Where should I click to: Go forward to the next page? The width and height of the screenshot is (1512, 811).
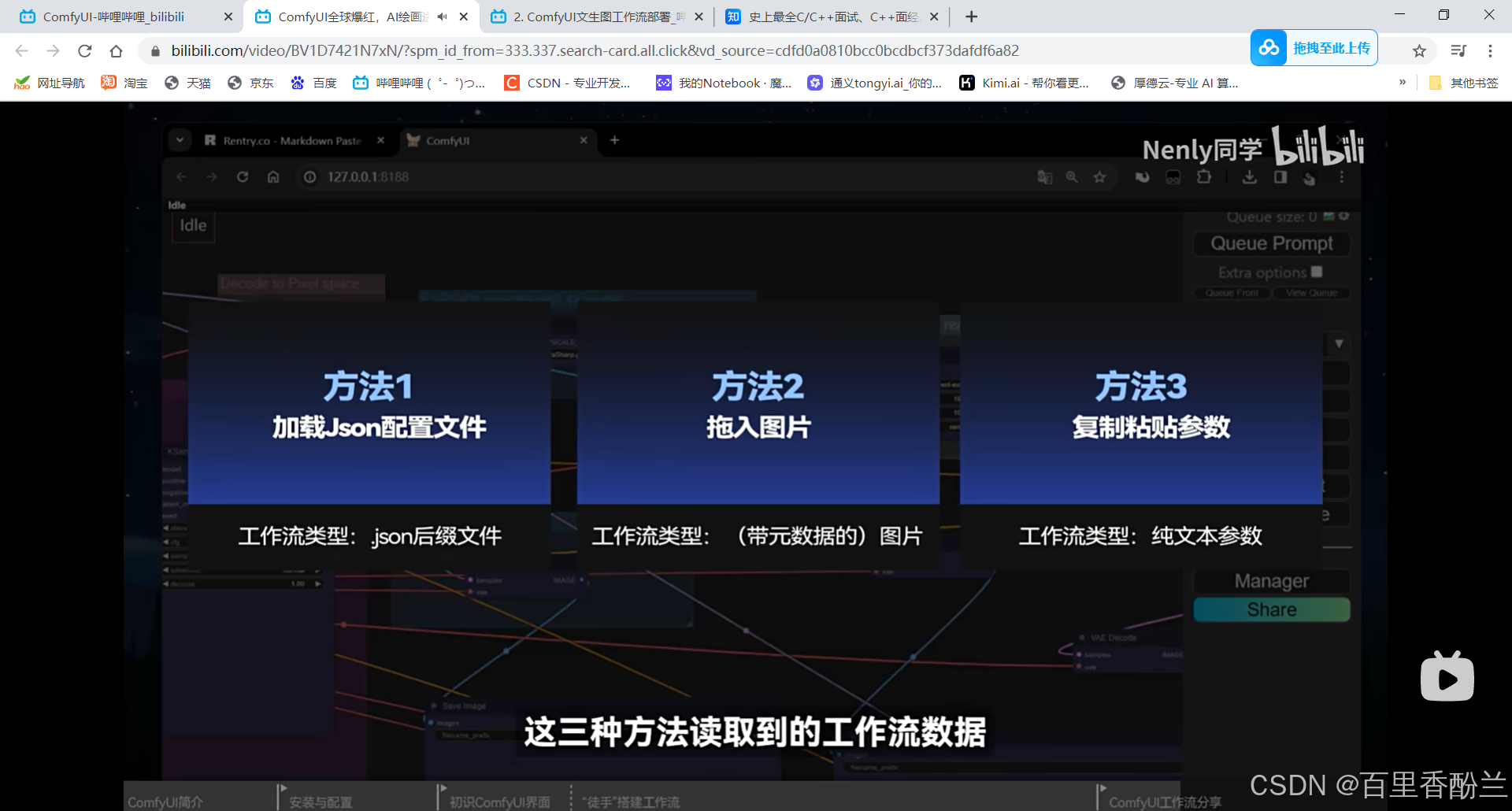click(x=54, y=51)
